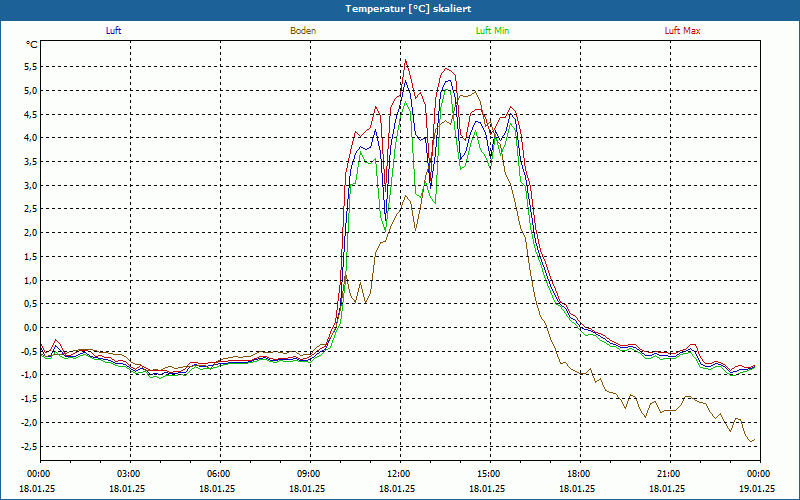Click the 4,5 y-axis value

pyautogui.click(x=30, y=114)
